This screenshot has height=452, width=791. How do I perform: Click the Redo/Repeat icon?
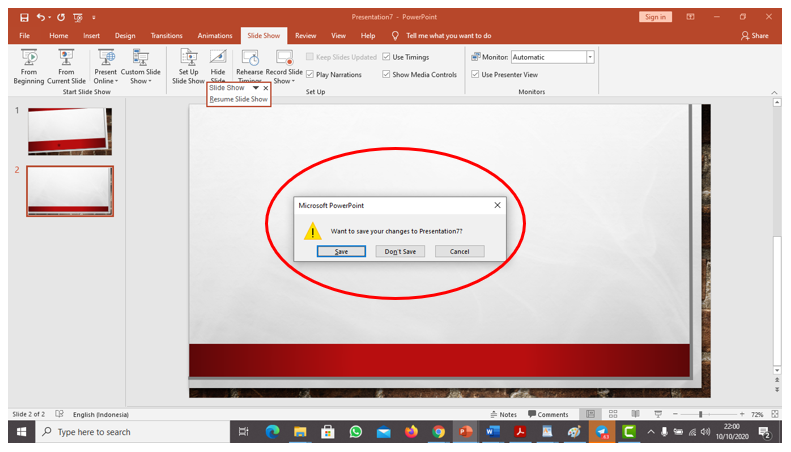(x=61, y=17)
